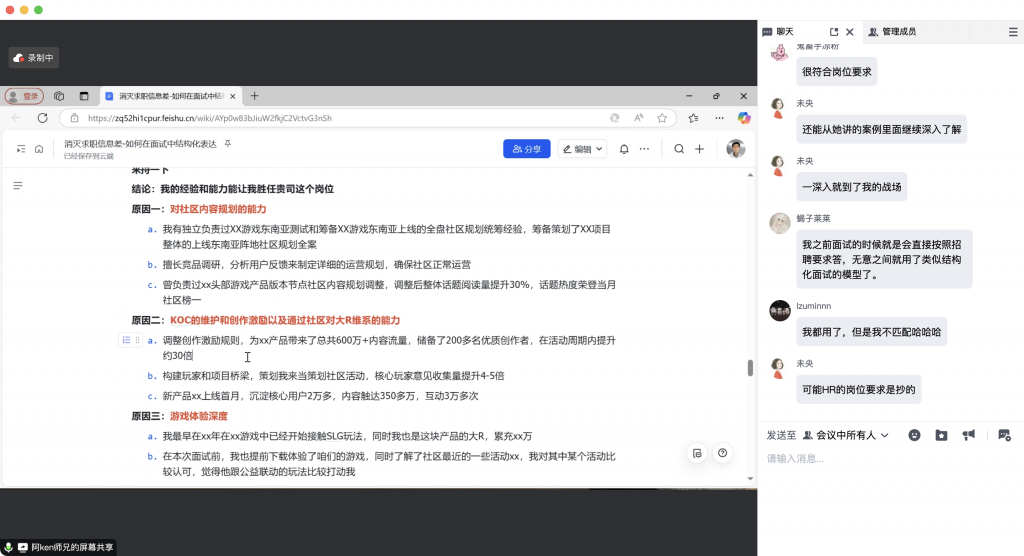This screenshot has width=1024, height=556.
Task: Go to the Feishu home icon
Action: click(39, 149)
